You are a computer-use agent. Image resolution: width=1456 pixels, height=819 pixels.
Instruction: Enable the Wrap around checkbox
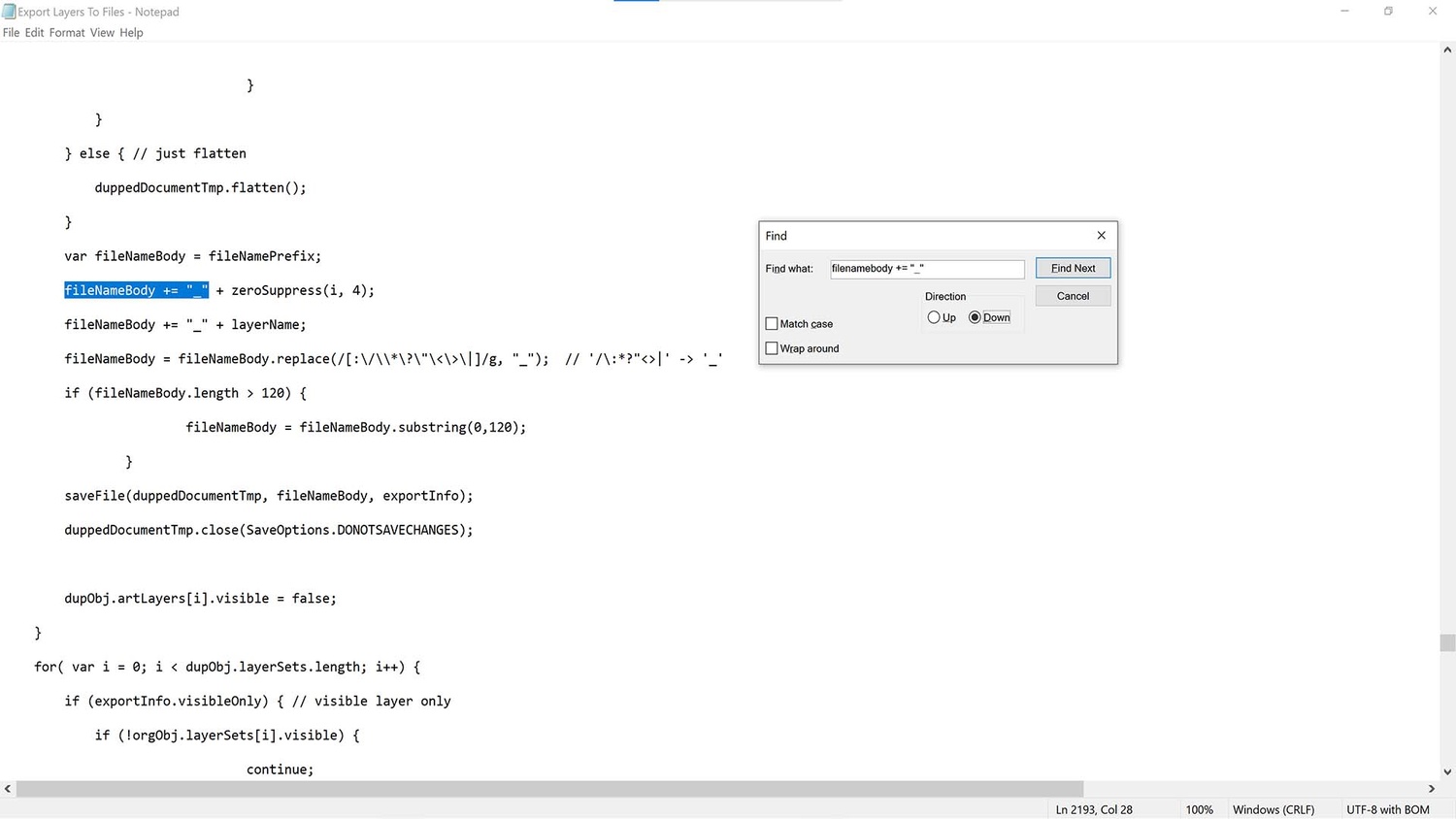pyautogui.click(x=772, y=348)
